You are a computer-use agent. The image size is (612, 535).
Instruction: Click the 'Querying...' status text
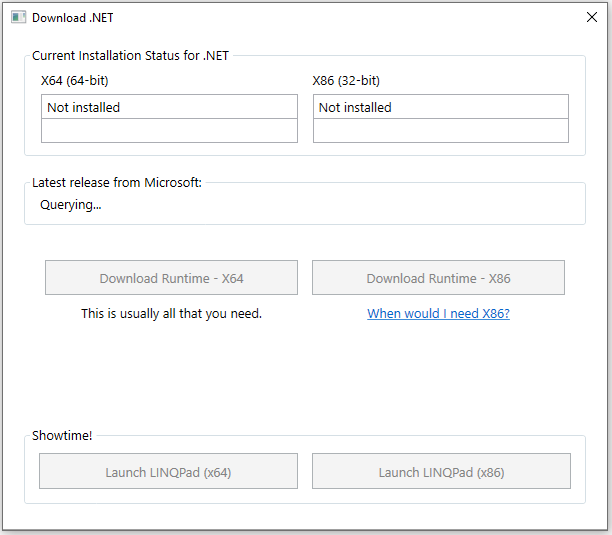71,204
